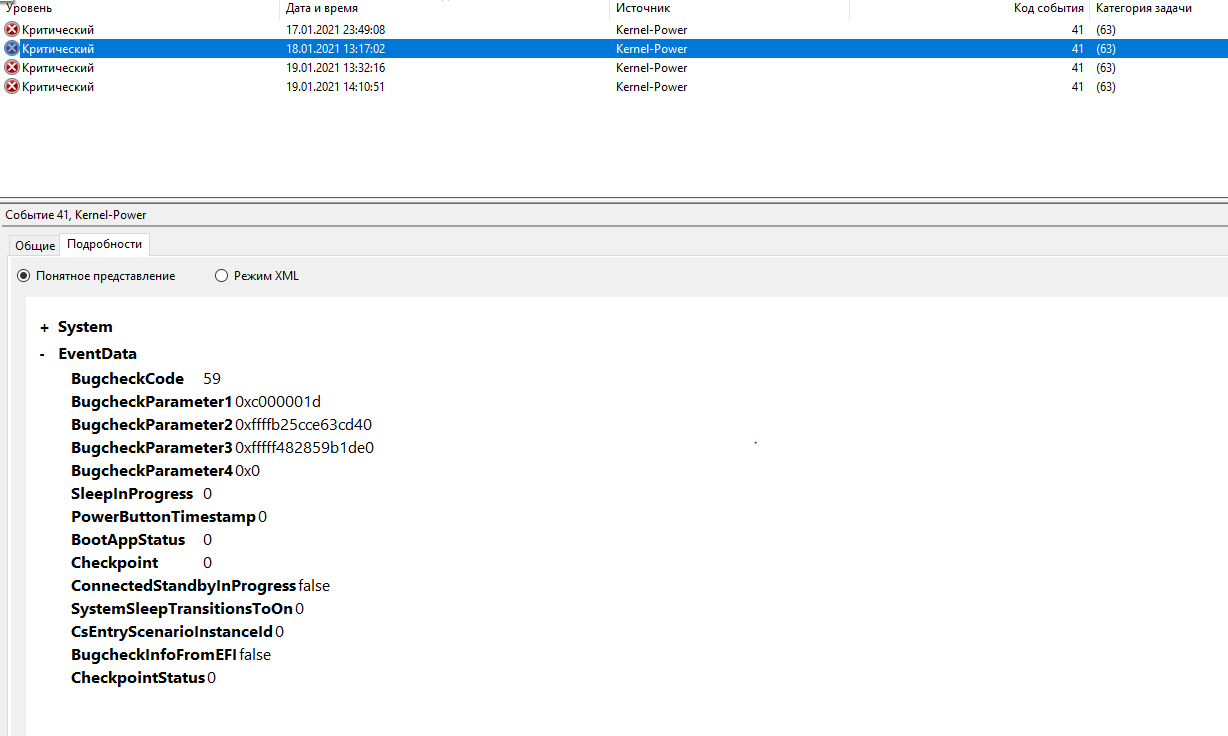Select 'Понятное представление' radio button

point(24,276)
